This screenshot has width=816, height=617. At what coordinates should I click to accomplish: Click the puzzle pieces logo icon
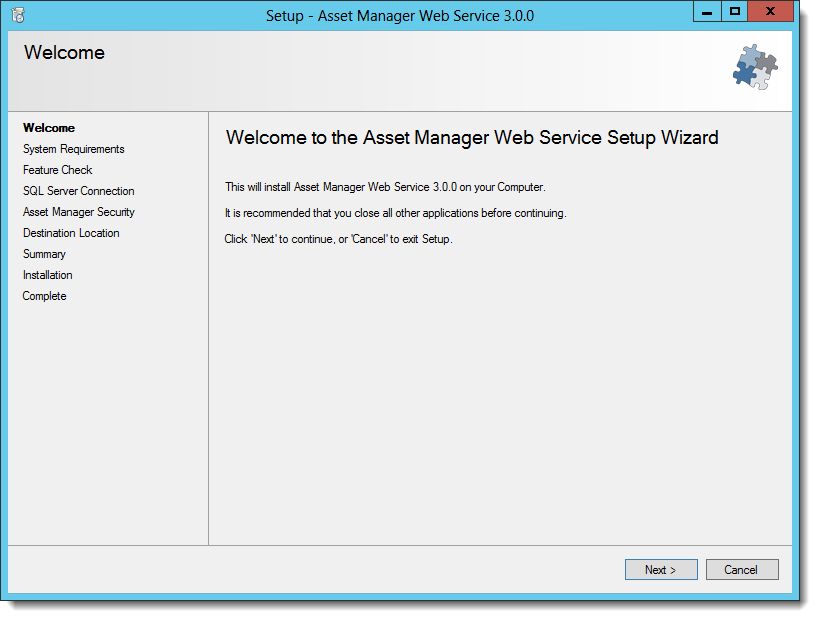pos(755,67)
